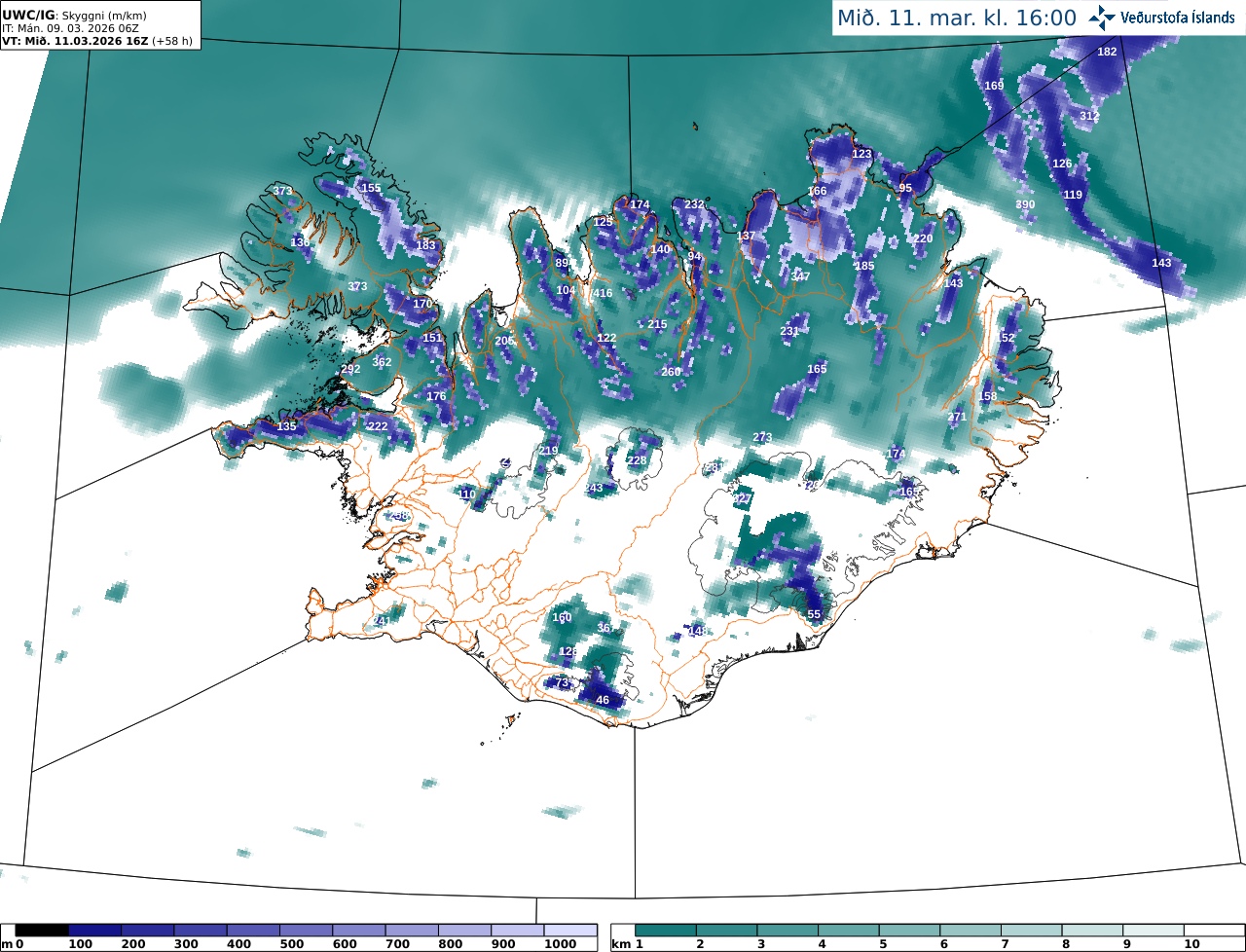Click the 292 visibility value
This screenshot has height=952, width=1246.
(x=350, y=369)
